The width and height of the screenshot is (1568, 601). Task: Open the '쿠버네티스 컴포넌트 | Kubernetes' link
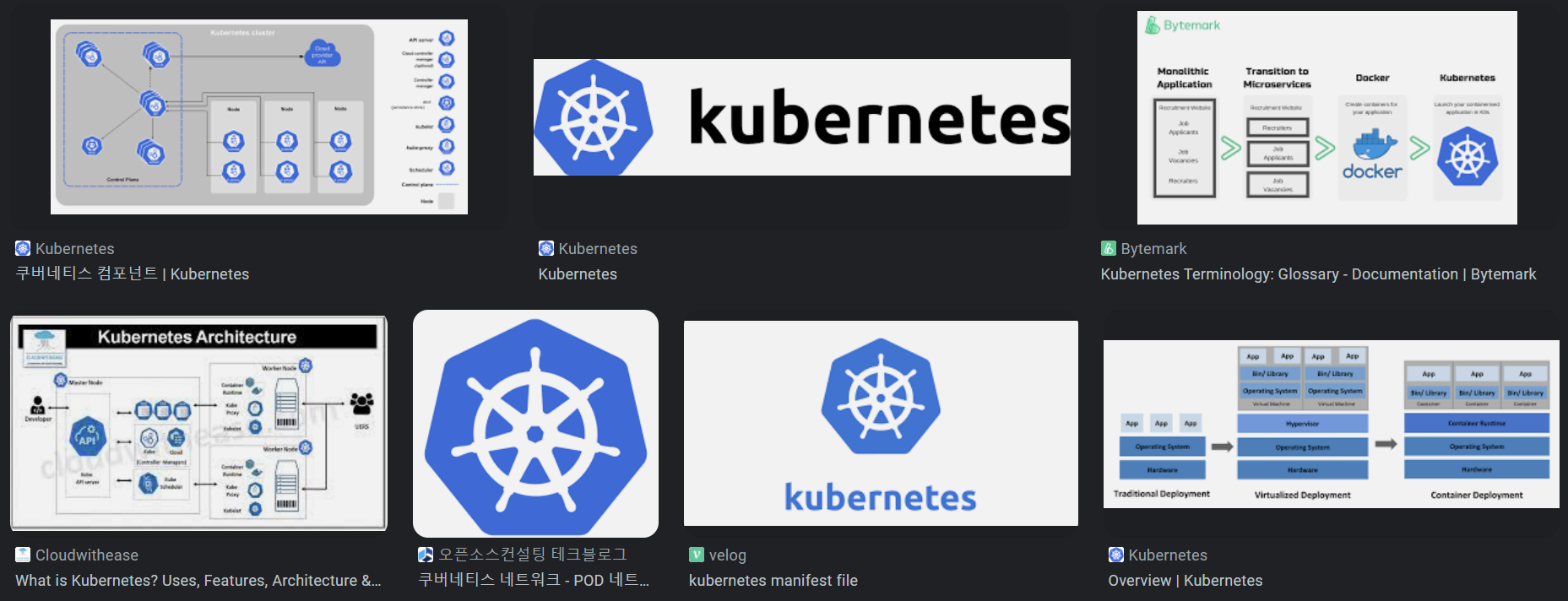coord(133,273)
